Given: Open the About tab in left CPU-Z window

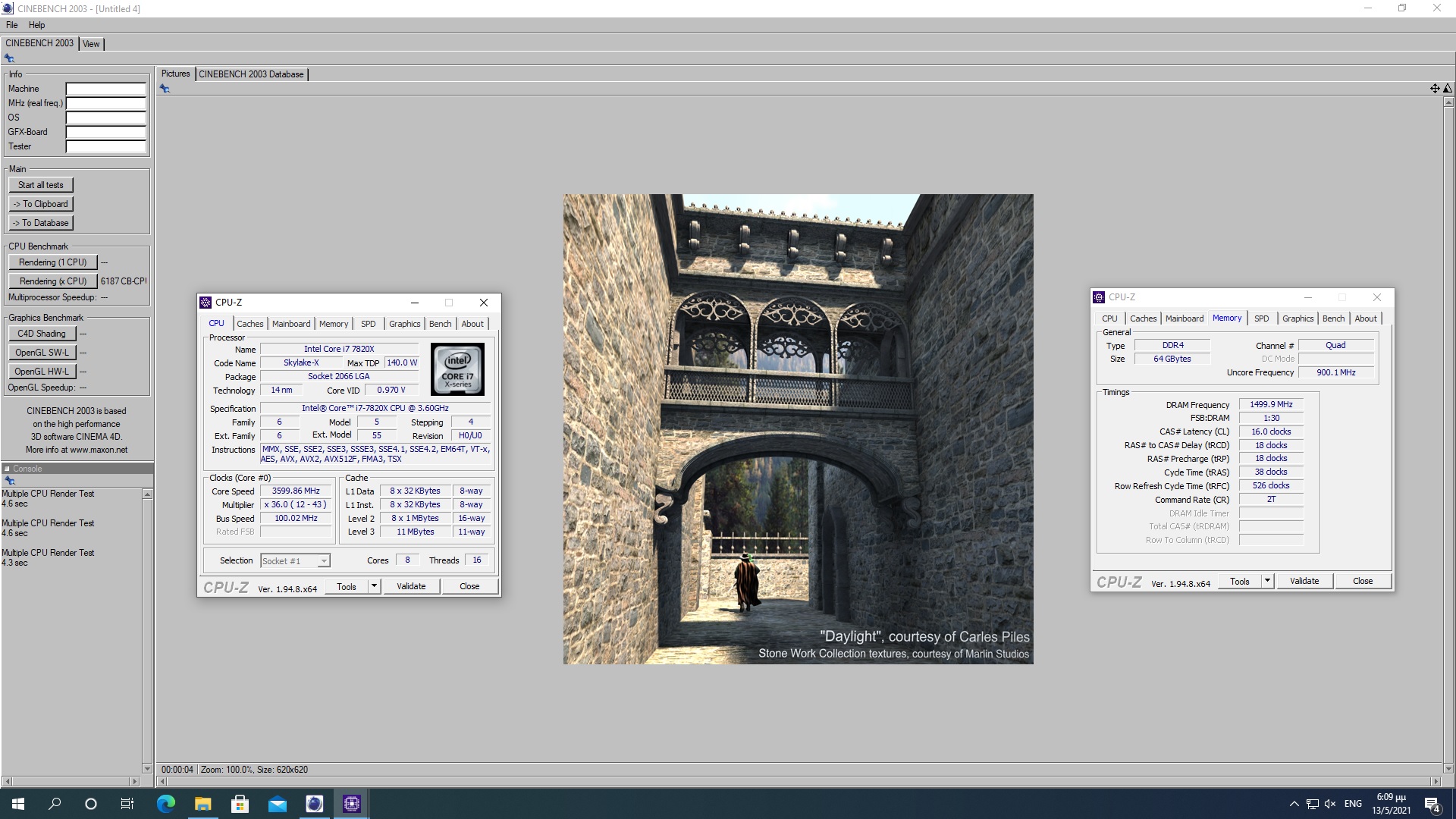Looking at the screenshot, I should [x=472, y=324].
